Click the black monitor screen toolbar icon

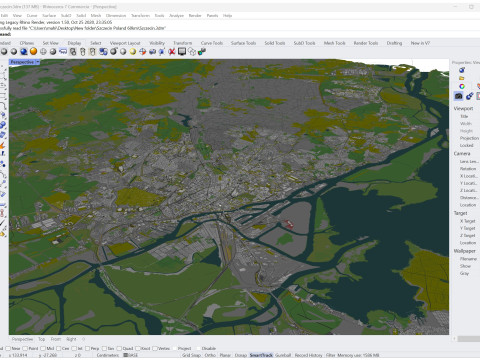click(182, 51)
